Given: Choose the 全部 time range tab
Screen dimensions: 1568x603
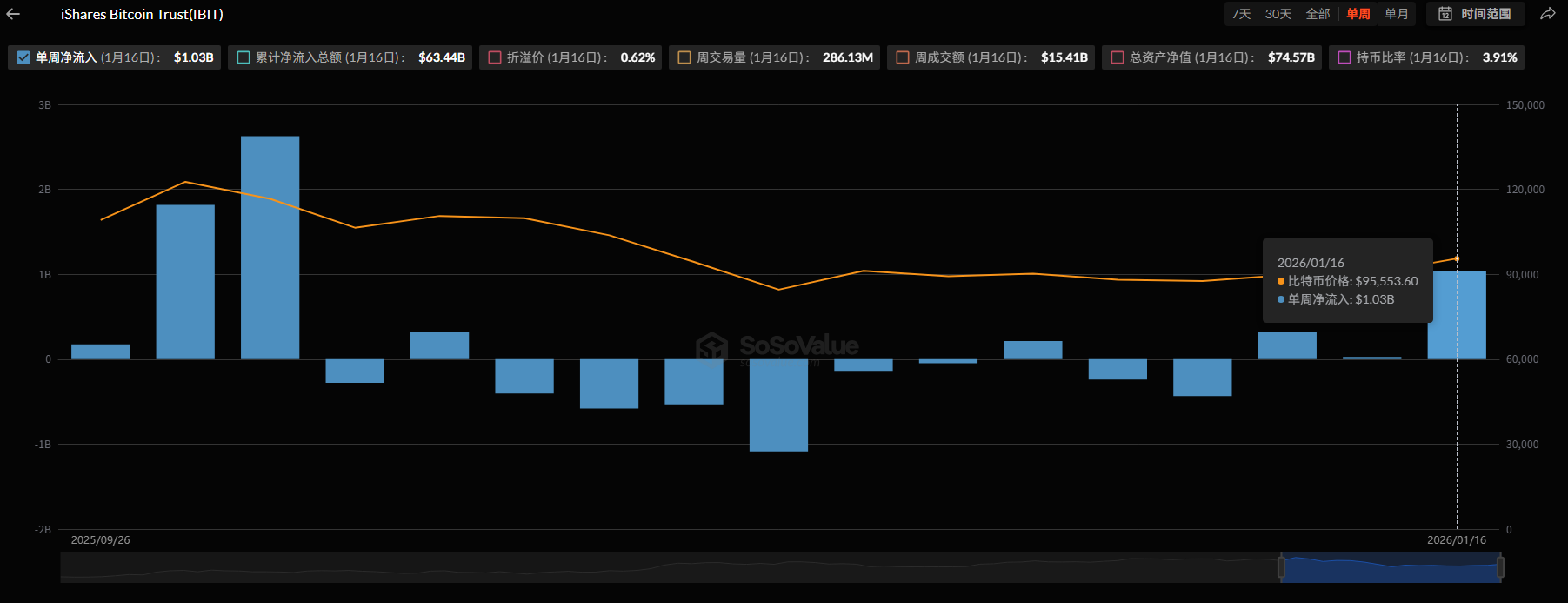Looking at the screenshot, I should (1318, 14).
